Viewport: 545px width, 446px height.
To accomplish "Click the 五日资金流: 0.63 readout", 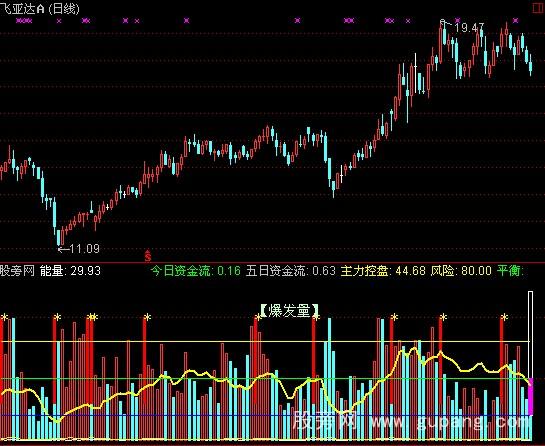I will coord(291,270).
